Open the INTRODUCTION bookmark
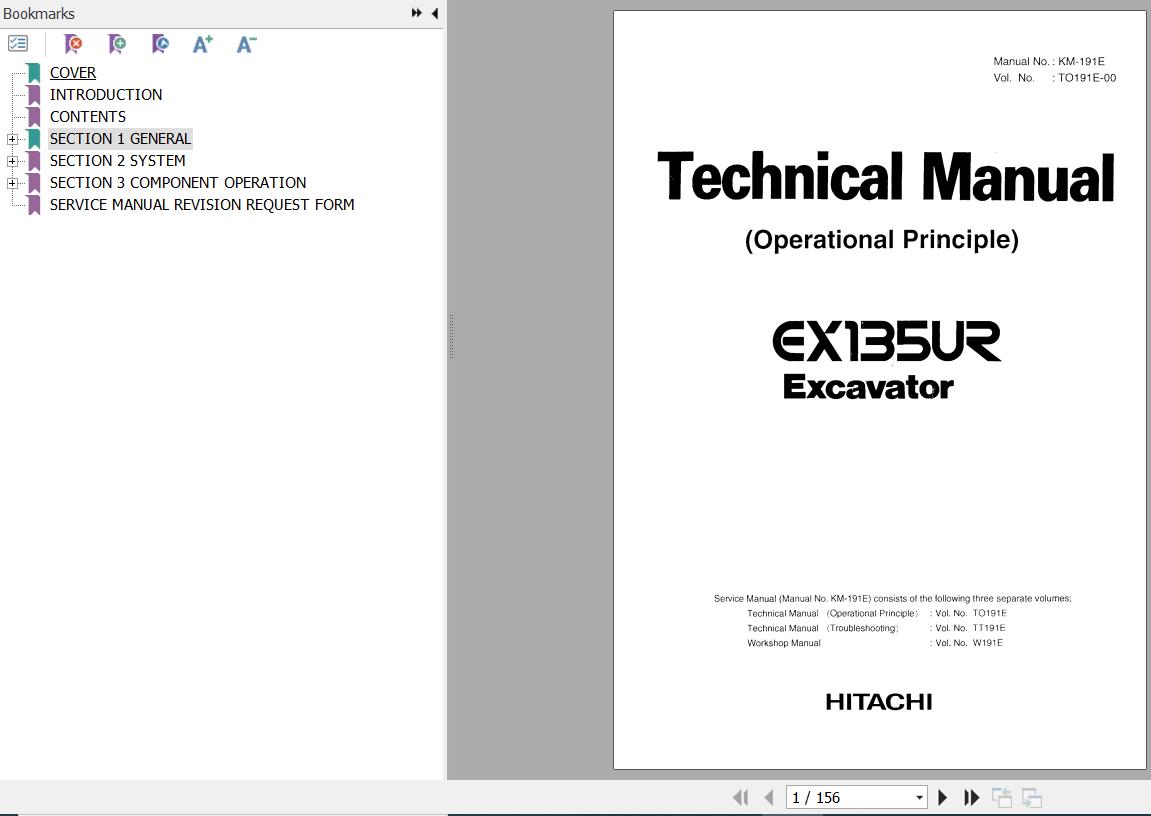The height and width of the screenshot is (816, 1151). click(106, 95)
